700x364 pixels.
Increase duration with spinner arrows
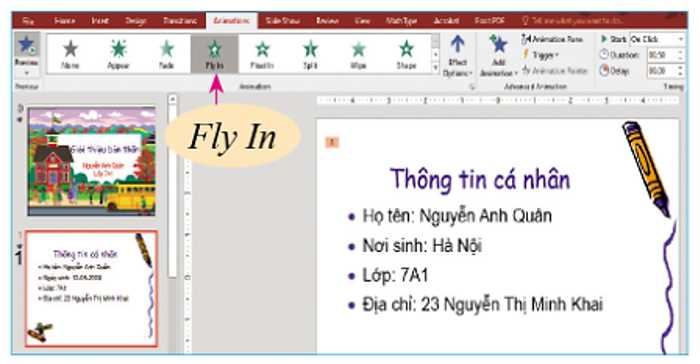pyautogui.click(x=681, y=55)
